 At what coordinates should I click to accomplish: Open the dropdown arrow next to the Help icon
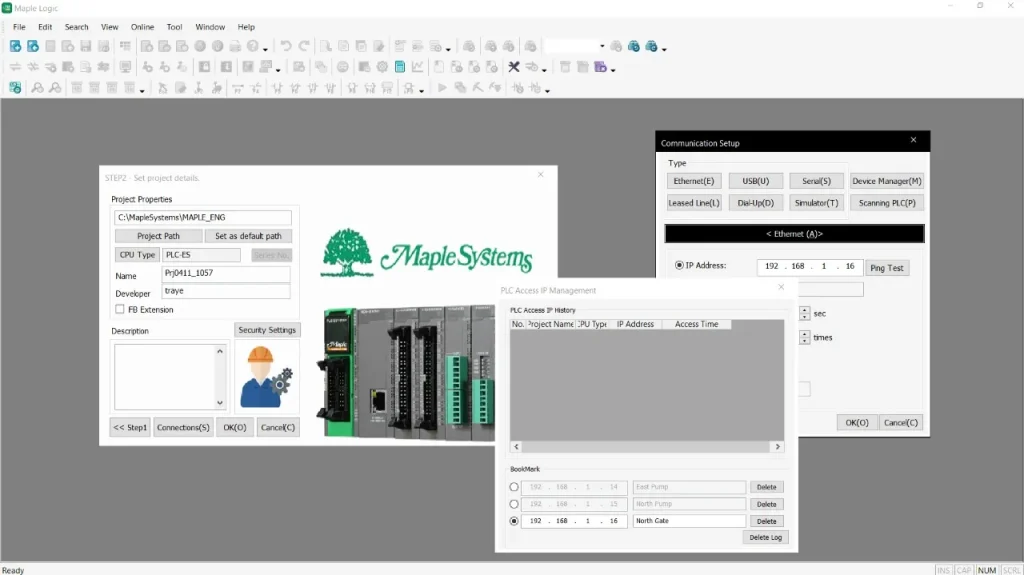[x=265, y=49]
